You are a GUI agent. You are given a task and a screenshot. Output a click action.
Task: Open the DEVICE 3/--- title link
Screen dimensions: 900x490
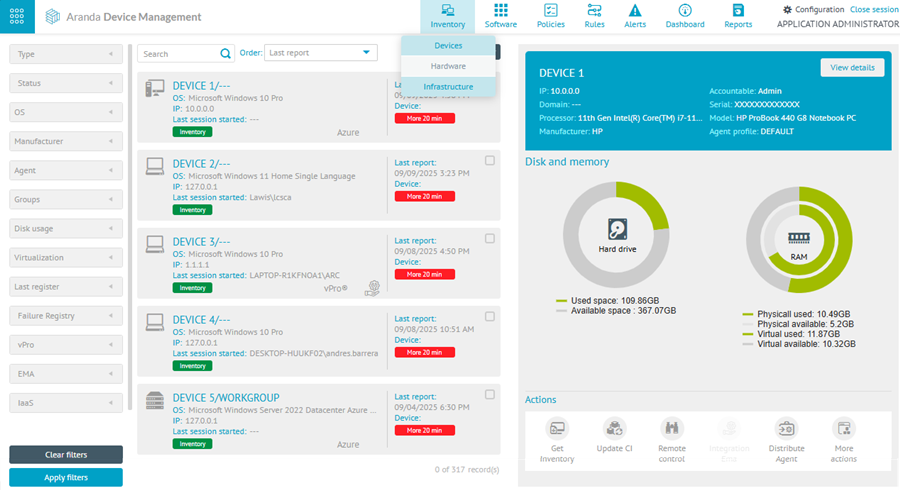[x=201, y=242]
